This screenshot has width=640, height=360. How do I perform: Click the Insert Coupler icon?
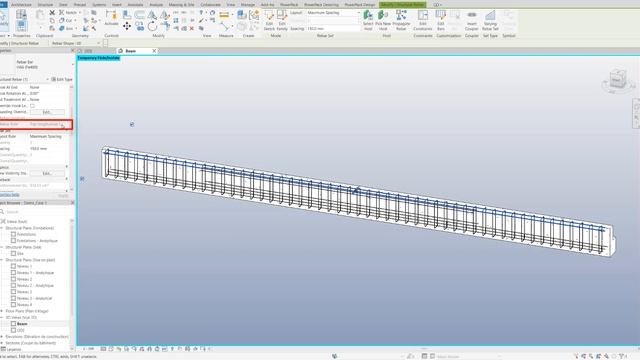(471, 20)
